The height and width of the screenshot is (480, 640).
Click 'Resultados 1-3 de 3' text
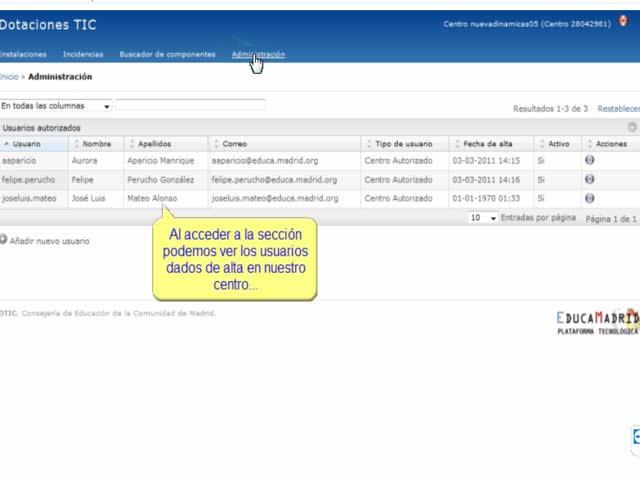pyautogui.click(x=550, y=109)
